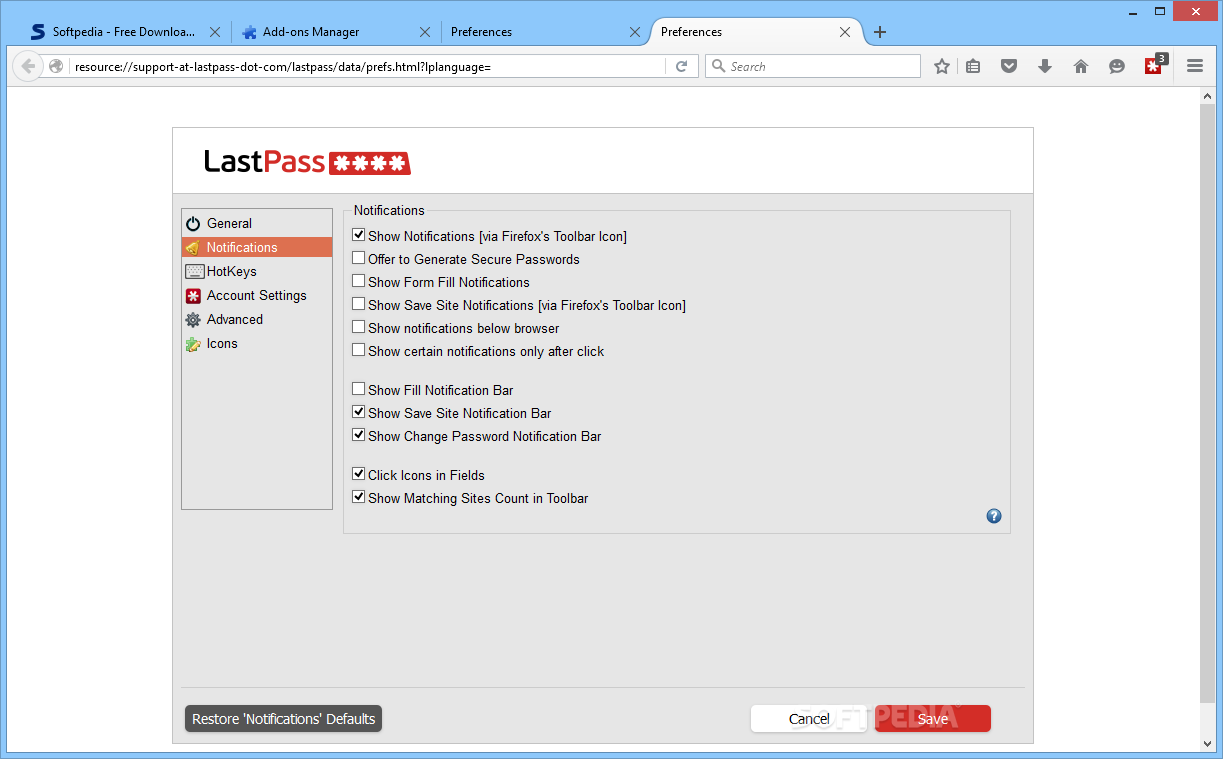Open the HotKeys preferences section
This screenshot has height=759, width=1223.
257,271
